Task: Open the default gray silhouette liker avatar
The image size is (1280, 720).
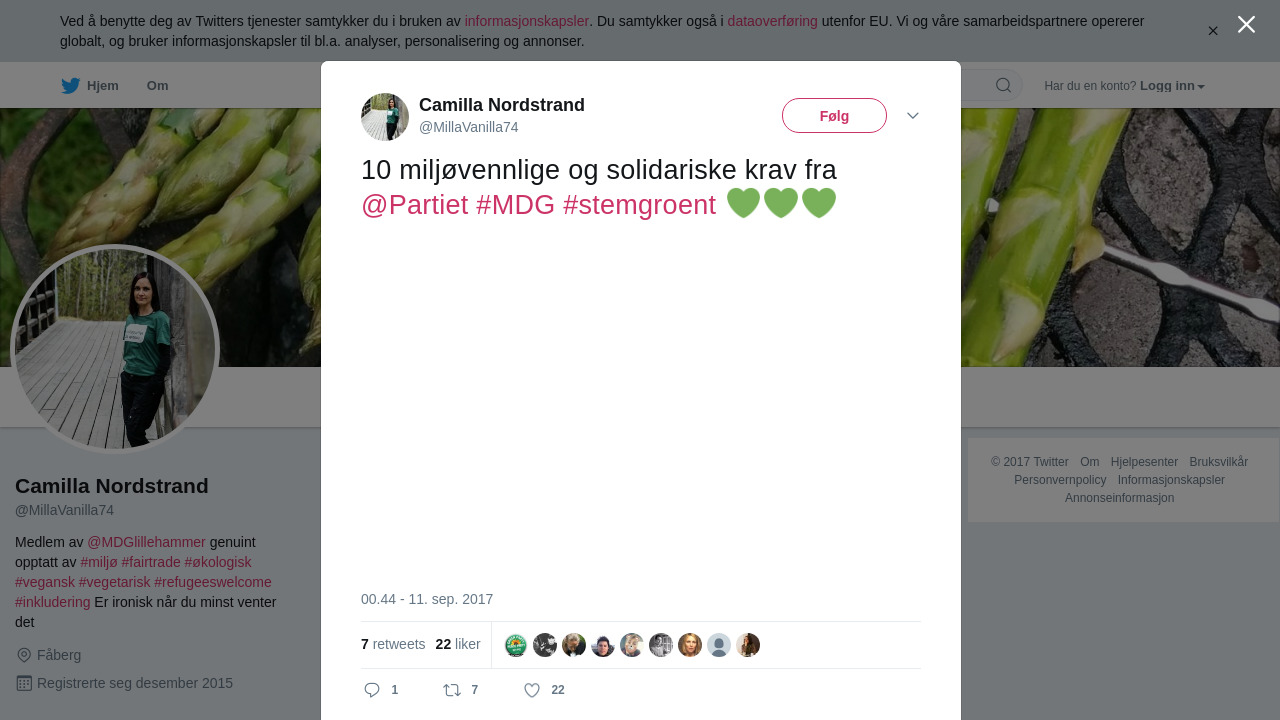Action: point(719,645)
